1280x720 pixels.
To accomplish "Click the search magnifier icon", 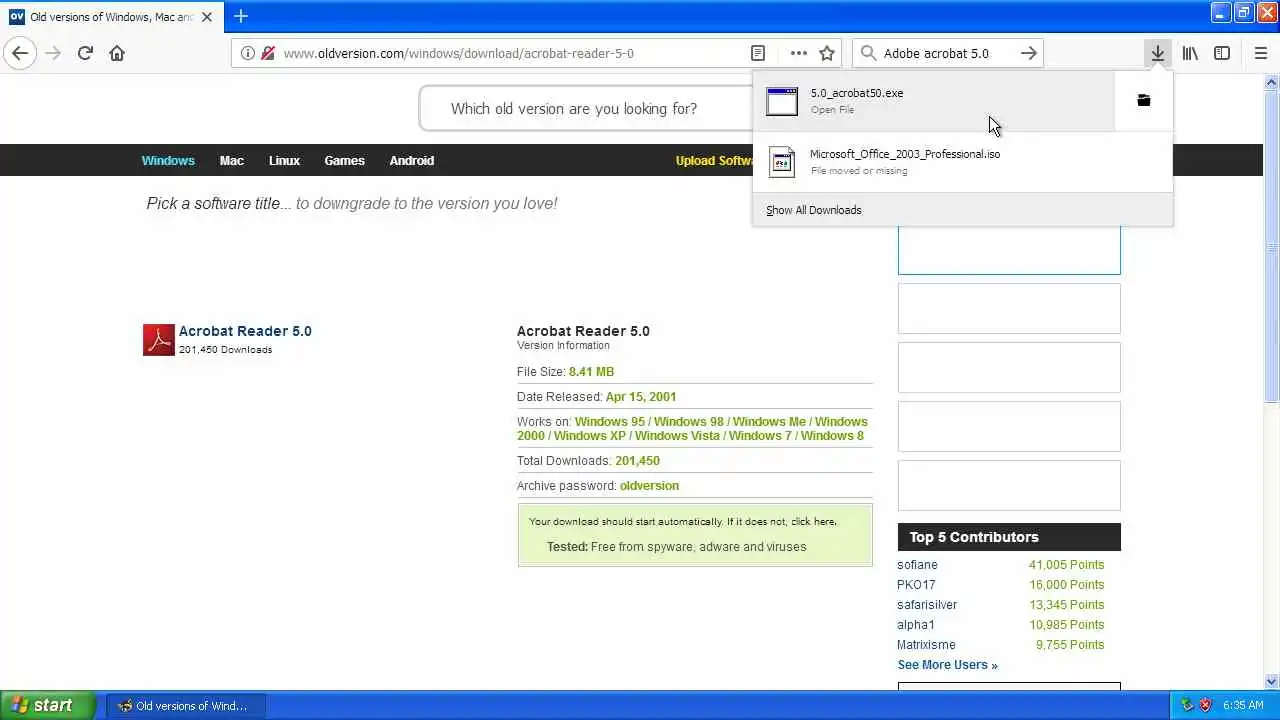I will point(868,53).
